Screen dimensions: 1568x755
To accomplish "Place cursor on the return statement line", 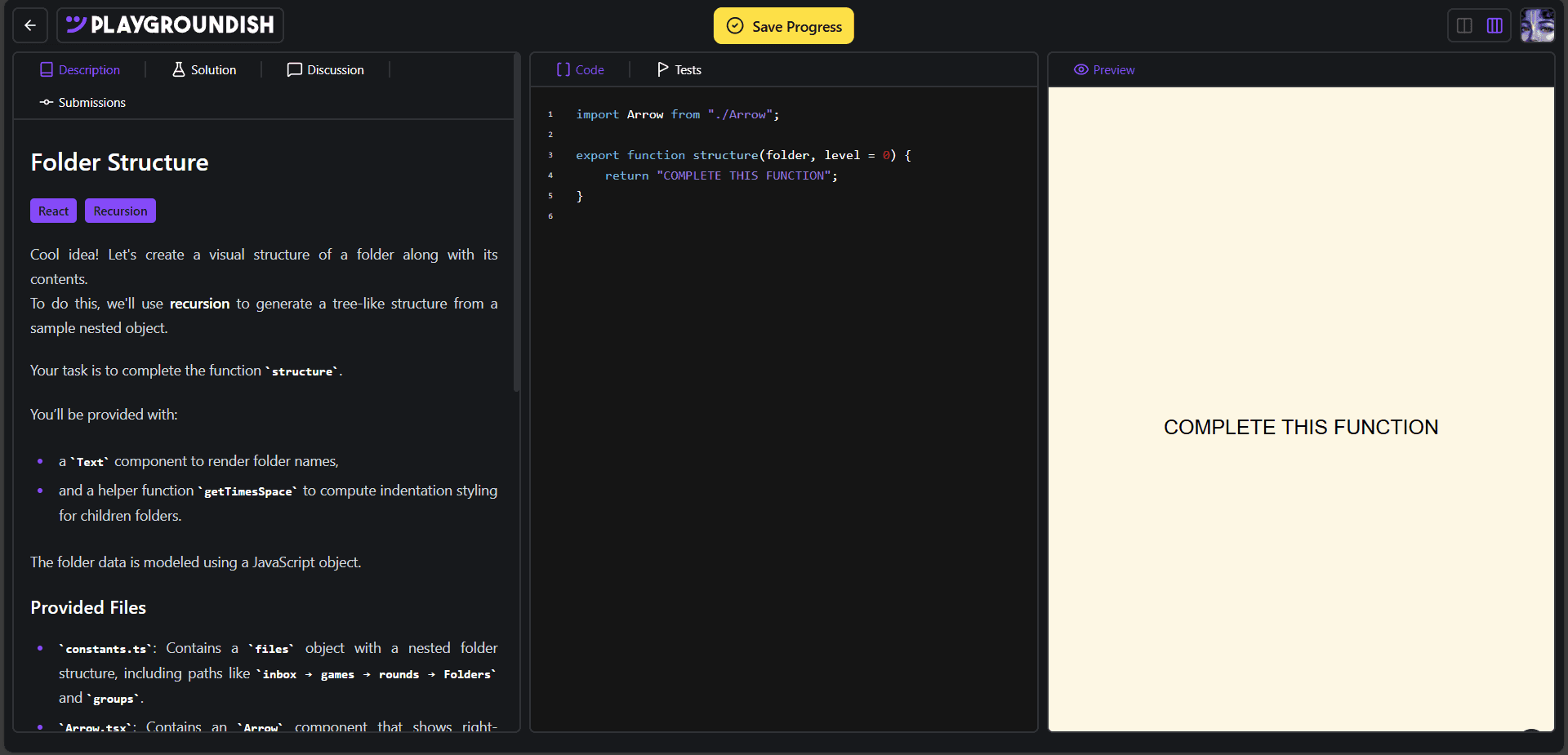I will [720, 176].
